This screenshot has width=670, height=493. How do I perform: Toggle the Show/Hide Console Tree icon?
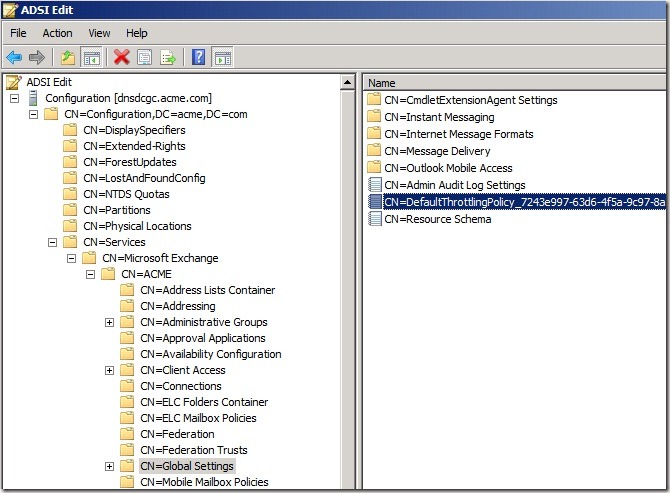click(x=91, y=57)
